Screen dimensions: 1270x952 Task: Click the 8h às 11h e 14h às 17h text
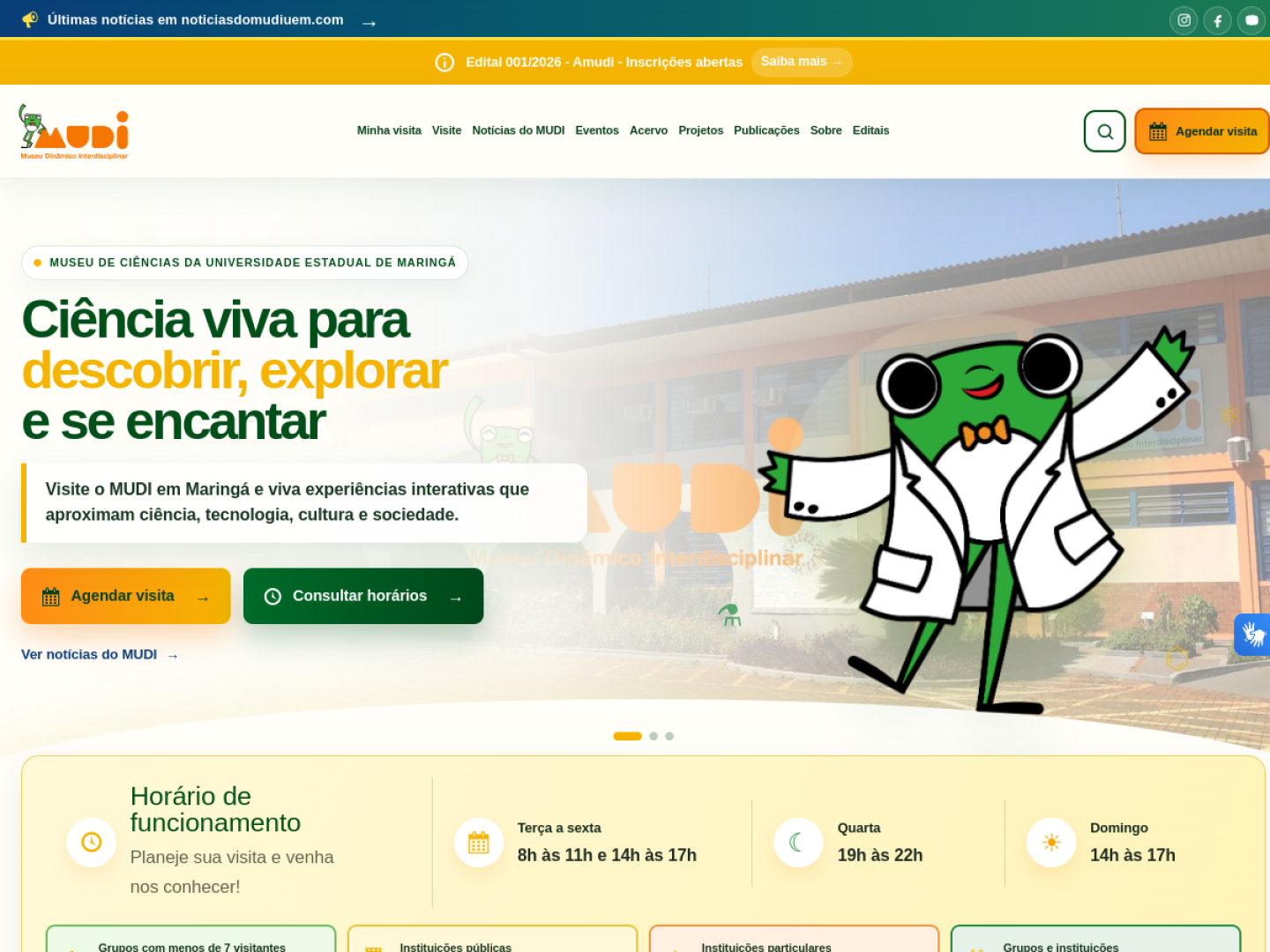click(x=607, y=855)
